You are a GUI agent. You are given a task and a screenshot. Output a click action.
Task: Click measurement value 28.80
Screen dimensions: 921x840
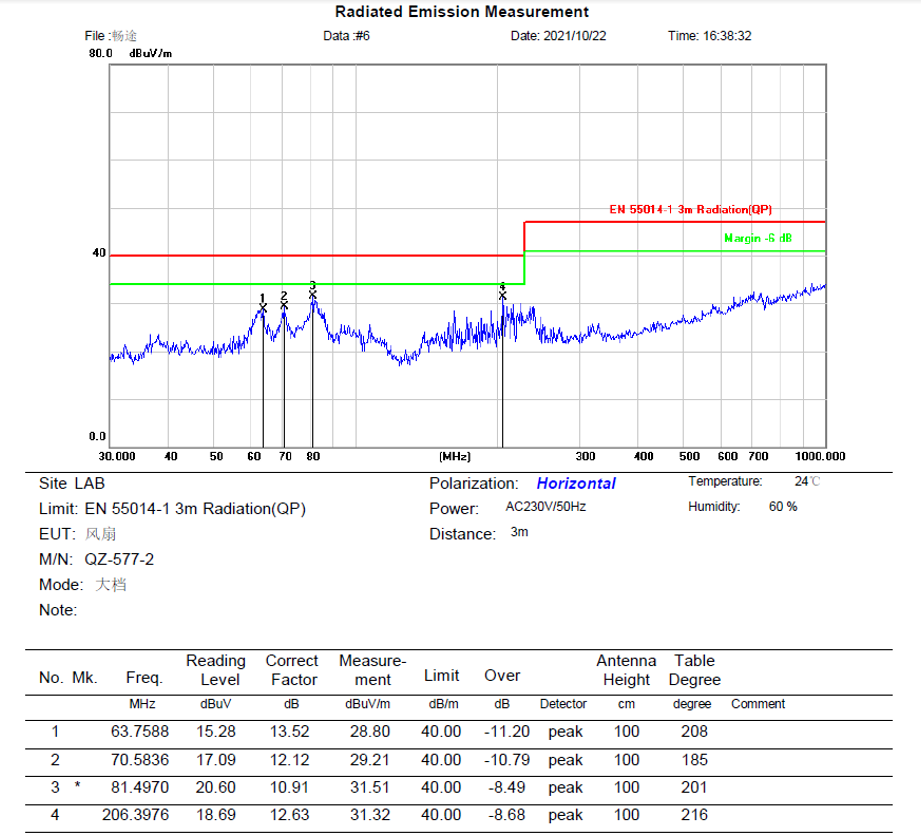click(369, 731)
